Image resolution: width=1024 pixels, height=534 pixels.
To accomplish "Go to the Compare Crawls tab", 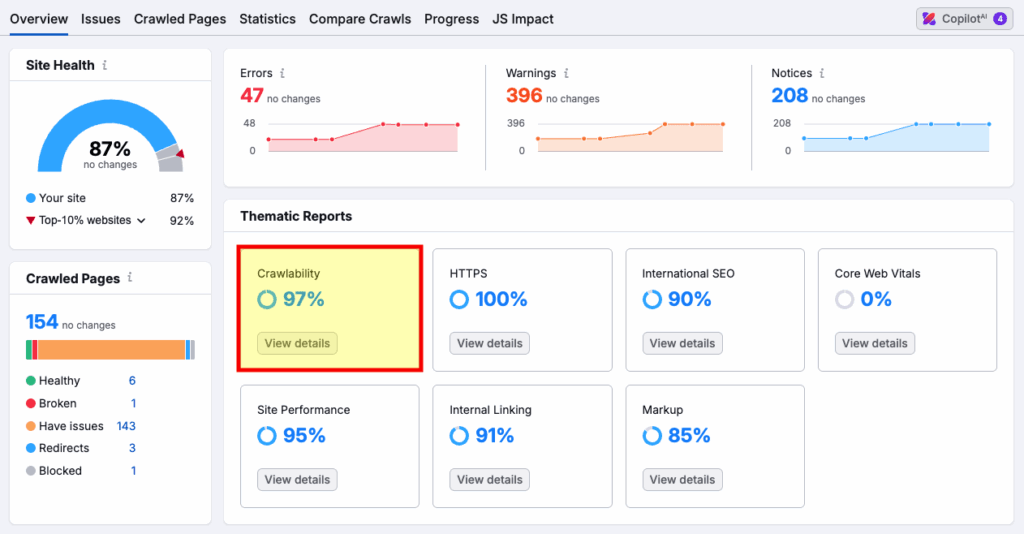I will pos(360,19).
